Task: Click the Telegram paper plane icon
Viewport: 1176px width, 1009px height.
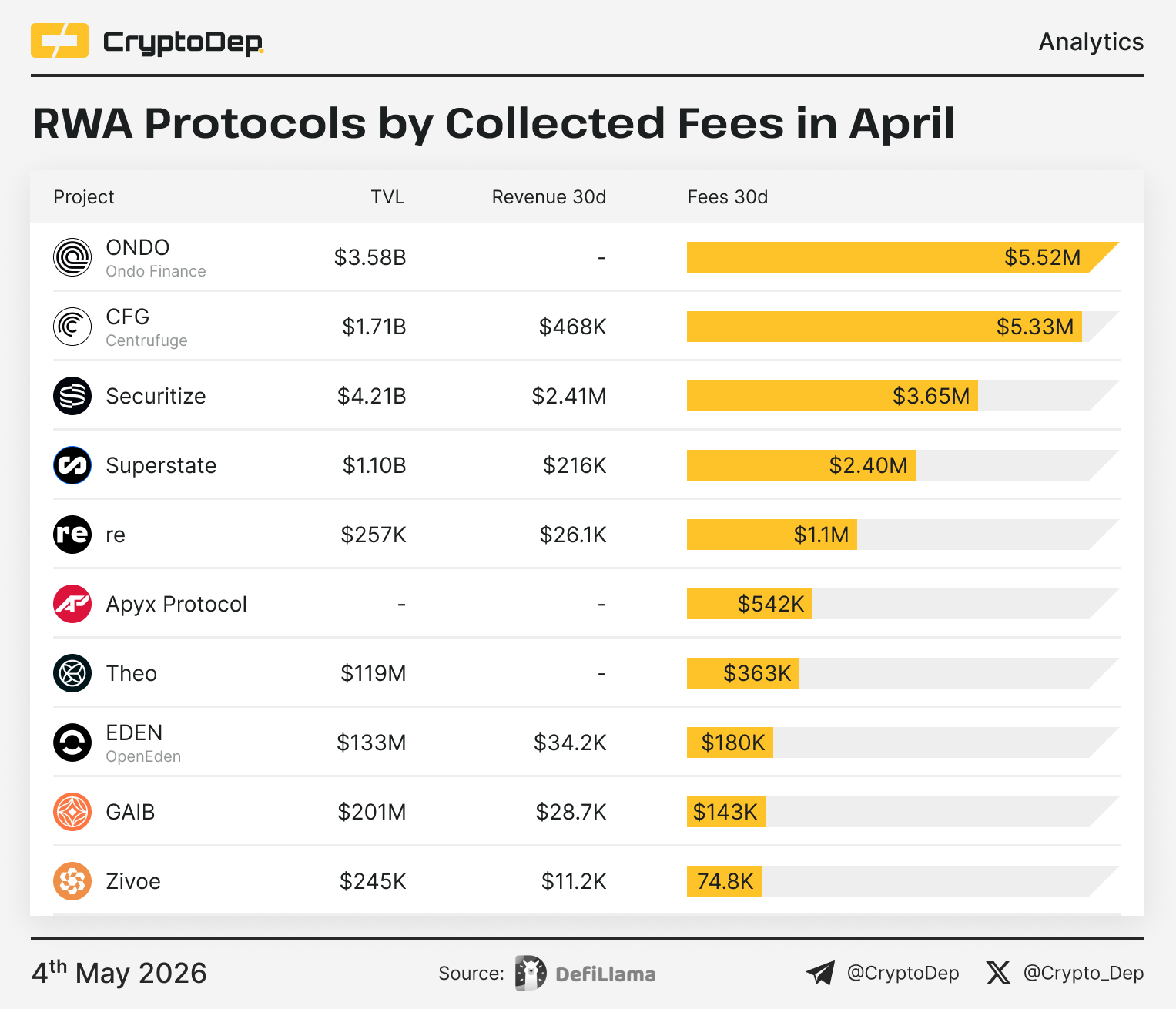Action: [820, 973]
